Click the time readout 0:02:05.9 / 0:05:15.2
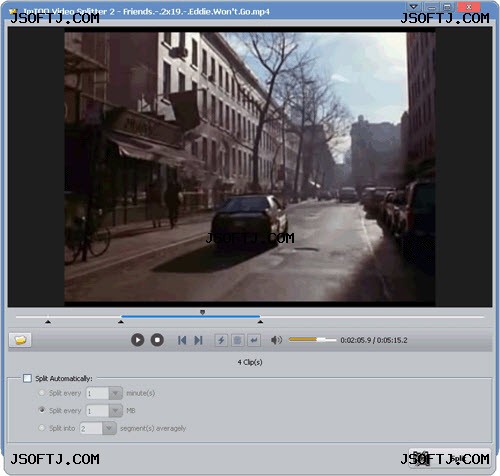This screenshot has height=476, width=500. point(374,340)
